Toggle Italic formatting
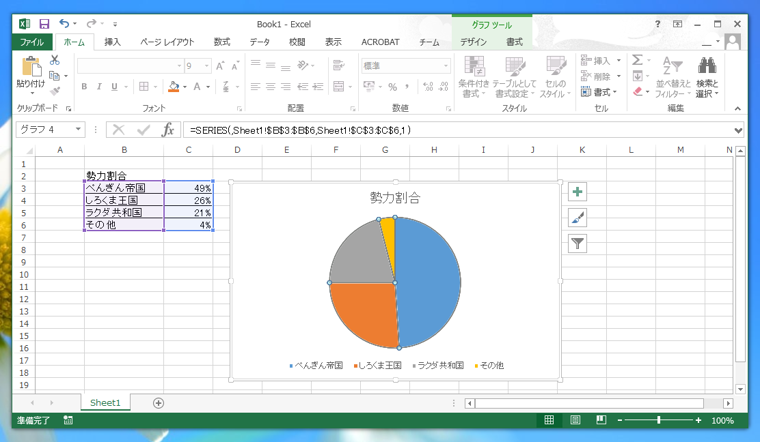The height and width of the screenshot is (442, 760). (99, 86)
